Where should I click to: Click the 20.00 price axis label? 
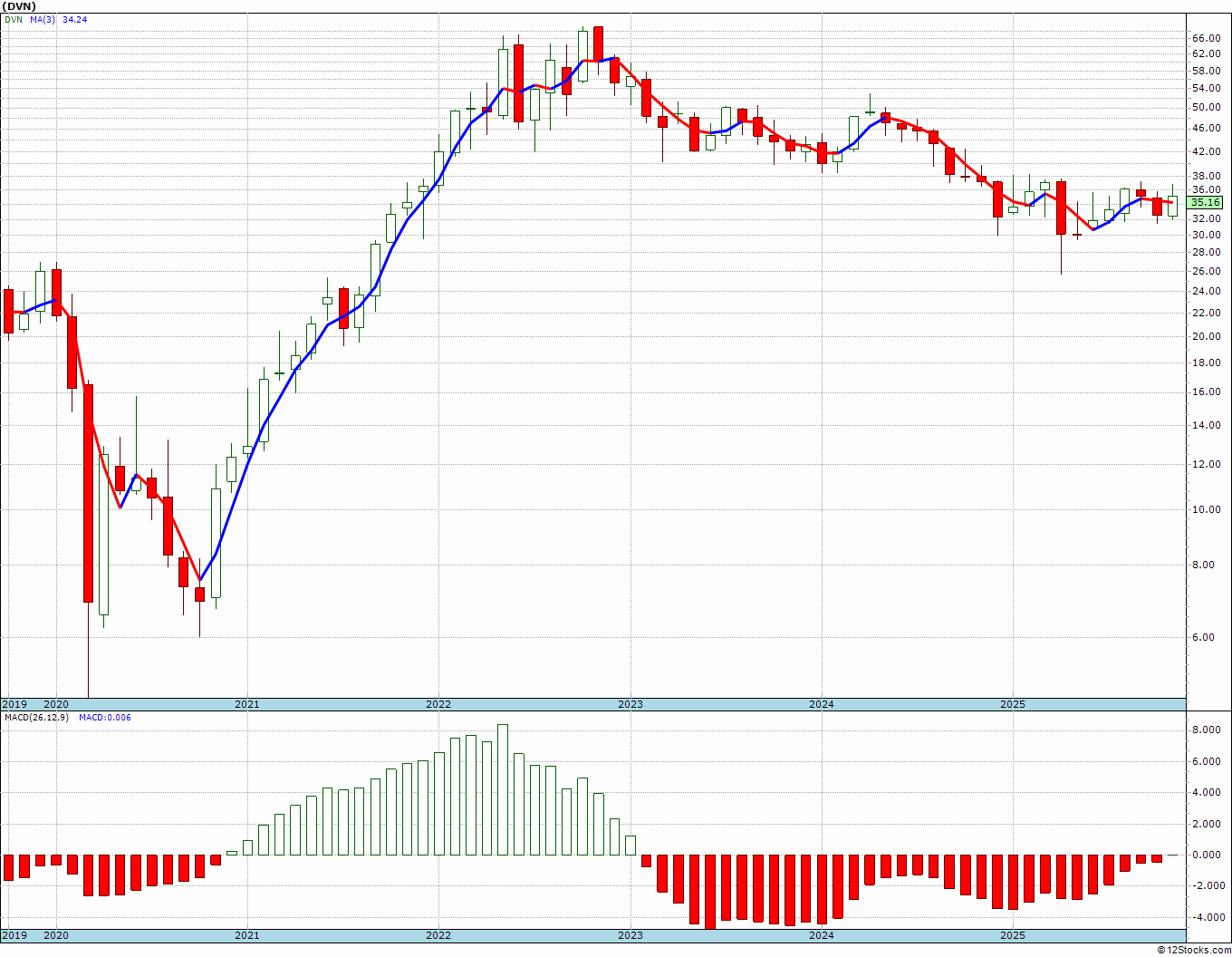(1206, 336)
